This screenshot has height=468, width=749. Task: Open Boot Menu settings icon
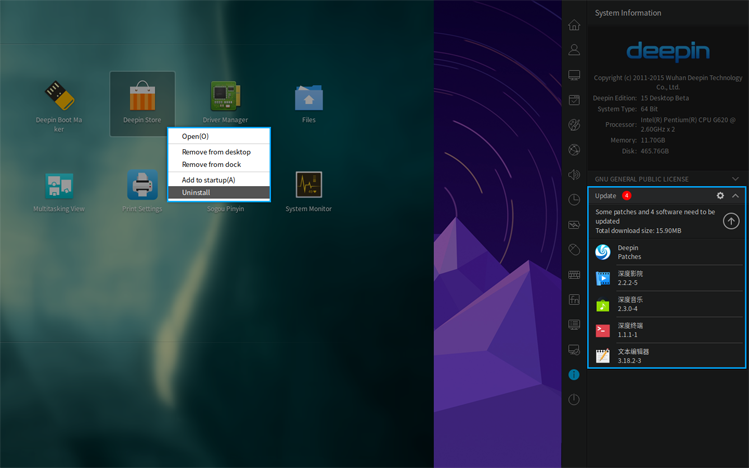574,325
